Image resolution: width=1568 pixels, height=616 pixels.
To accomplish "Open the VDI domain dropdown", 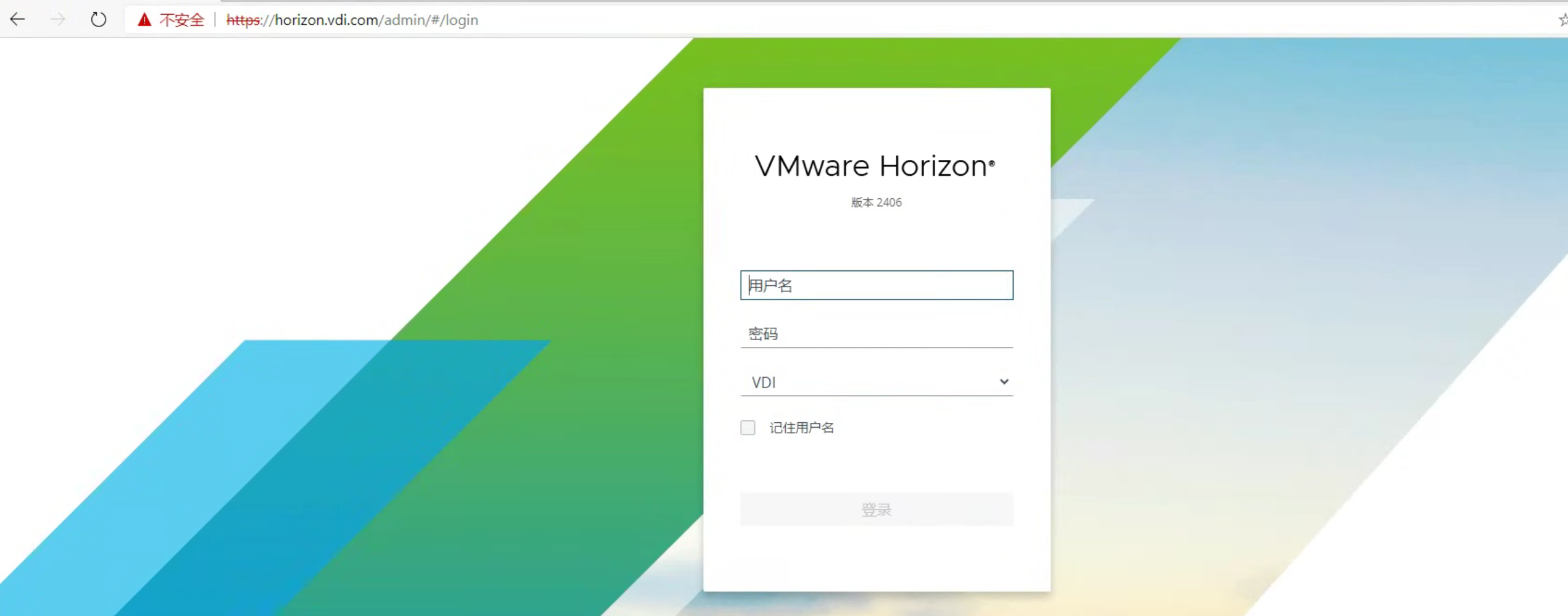I will coord(877,382).
